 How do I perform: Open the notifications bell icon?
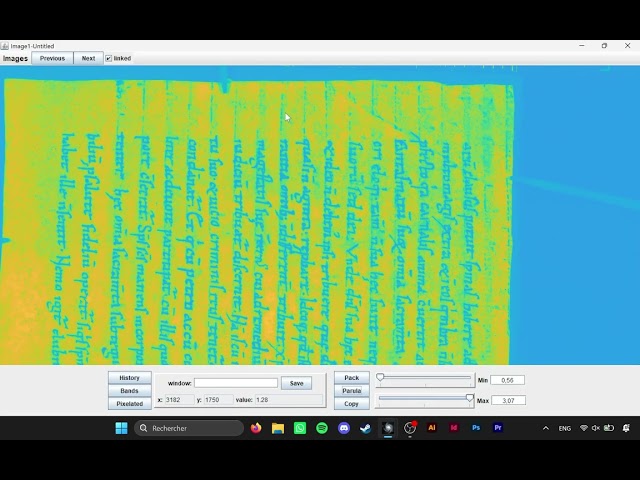click(x=627, y=428)
